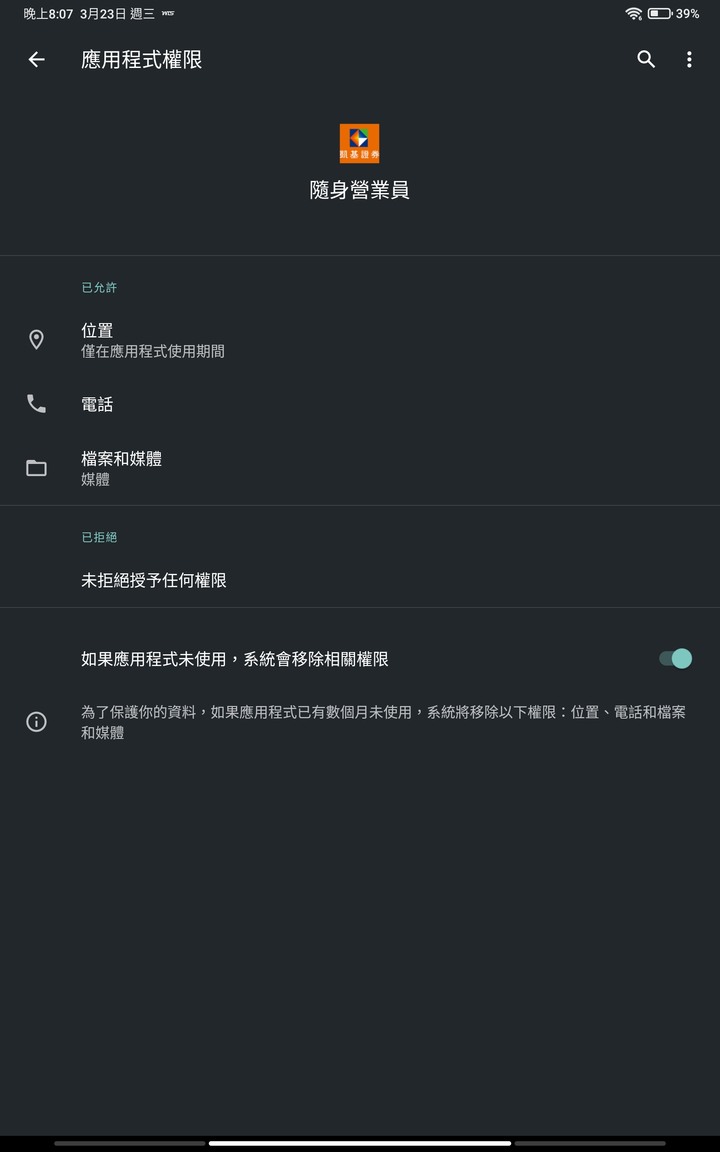Tap the 應用程式權限 page title
This screenshot has width=720, height=1152.
(x=141, y=60)
